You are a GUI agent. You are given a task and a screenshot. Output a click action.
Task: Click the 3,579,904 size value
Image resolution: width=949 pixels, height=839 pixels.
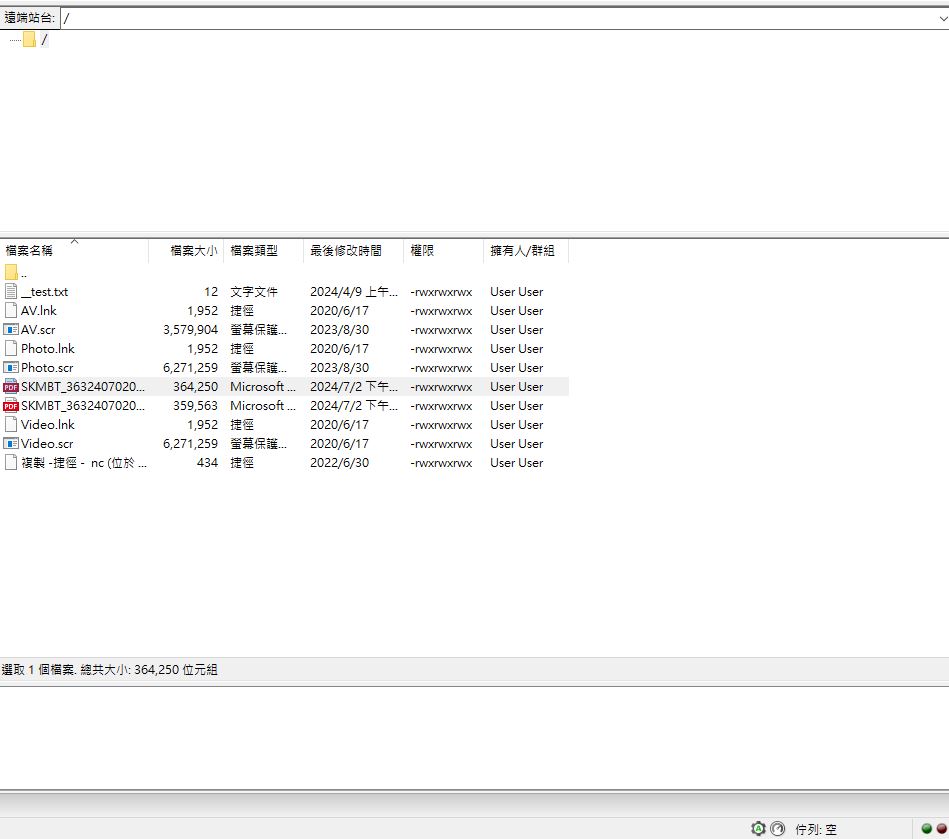point(190,330)
